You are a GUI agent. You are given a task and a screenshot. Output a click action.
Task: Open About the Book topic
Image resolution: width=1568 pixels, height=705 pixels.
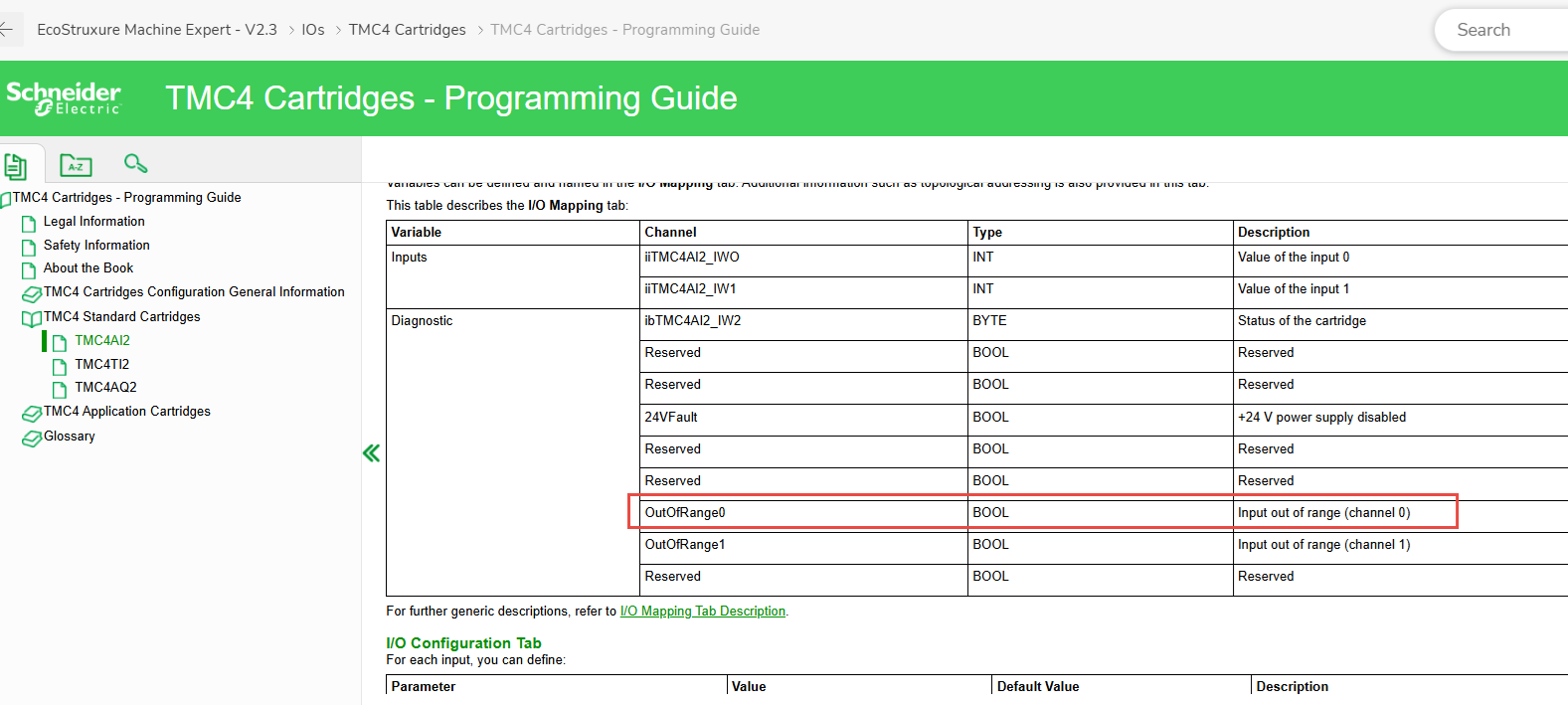point(88,268)
